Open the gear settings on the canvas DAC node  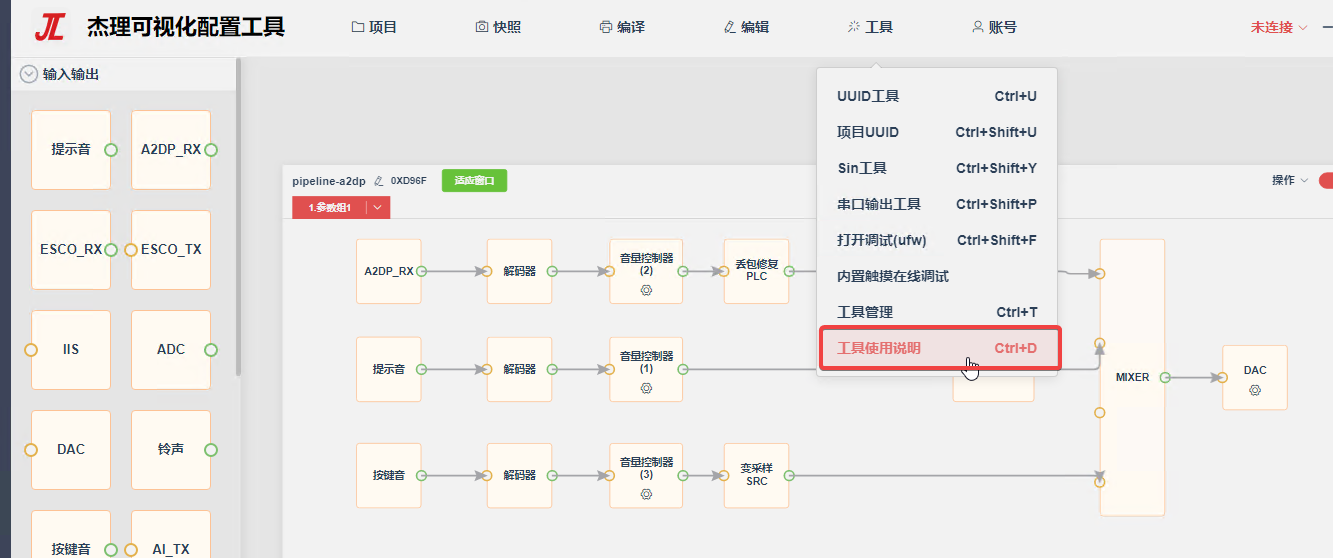coord(1255,390)
